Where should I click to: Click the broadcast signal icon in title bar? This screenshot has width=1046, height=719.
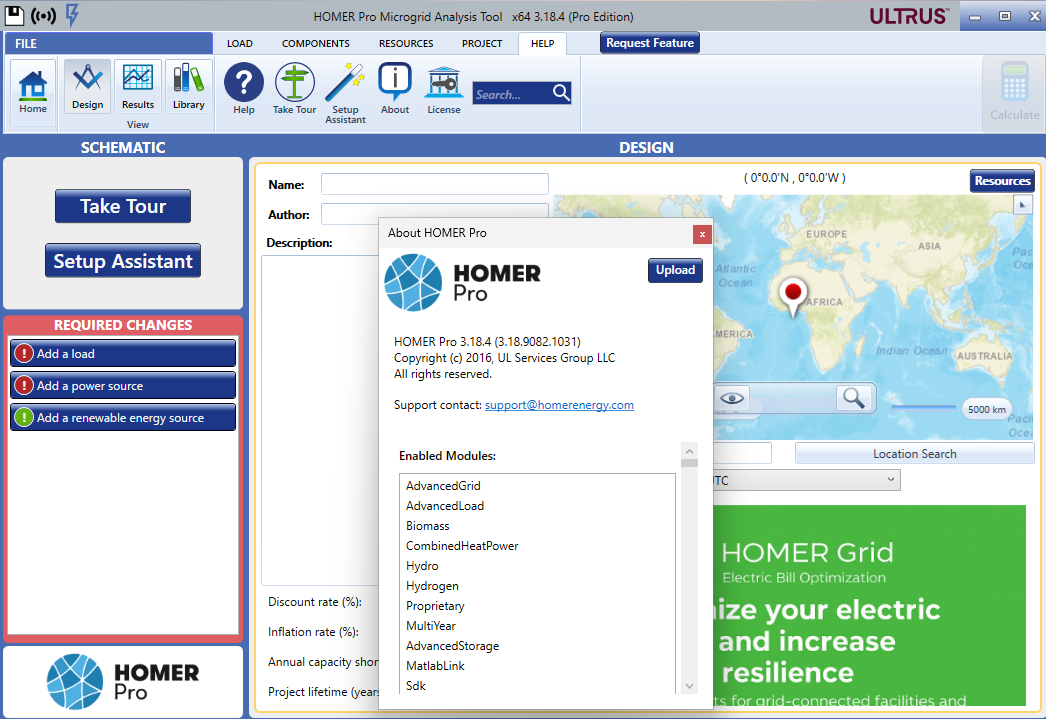tap(43, 15)
